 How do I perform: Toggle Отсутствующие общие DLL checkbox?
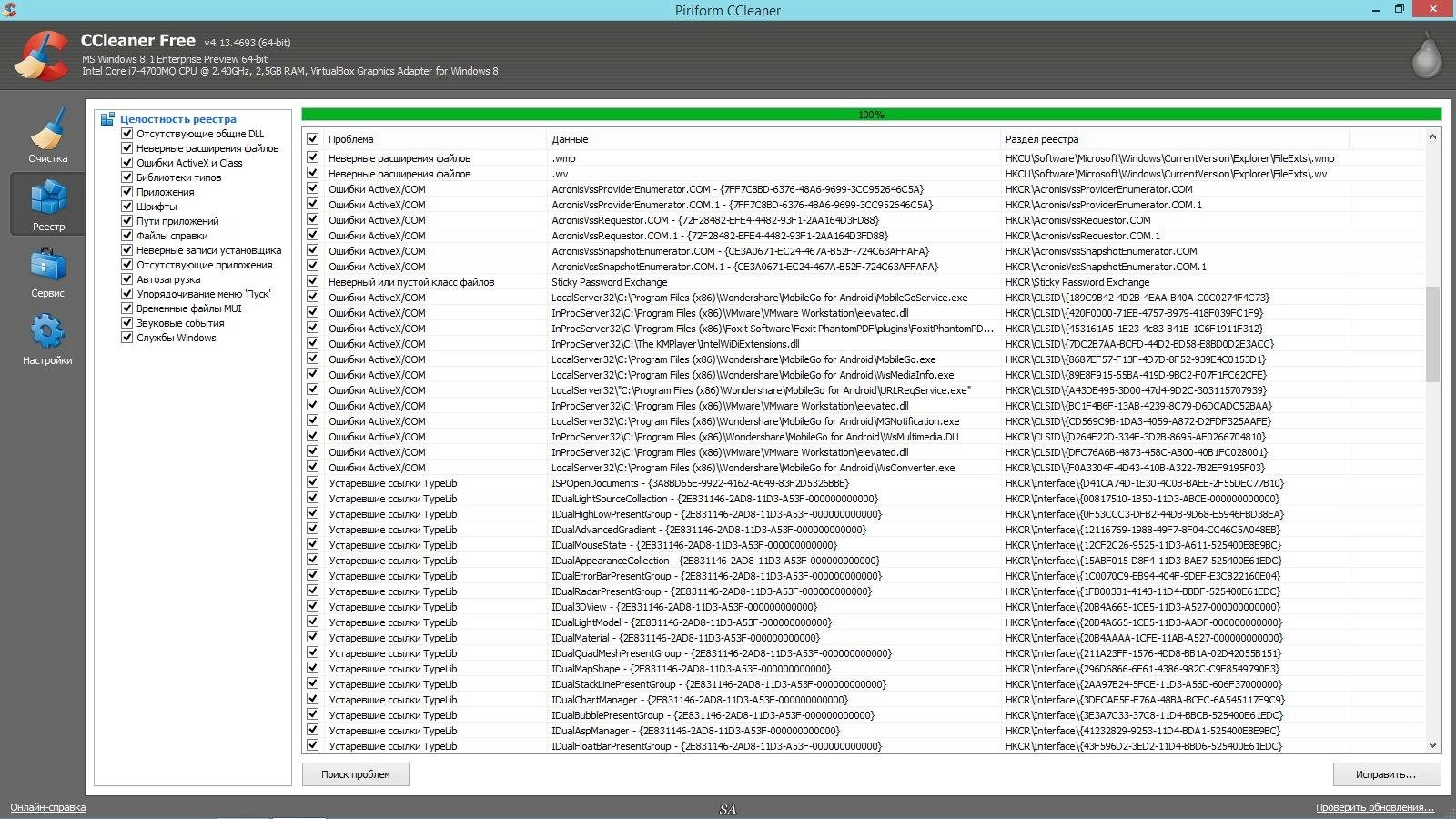127,134
